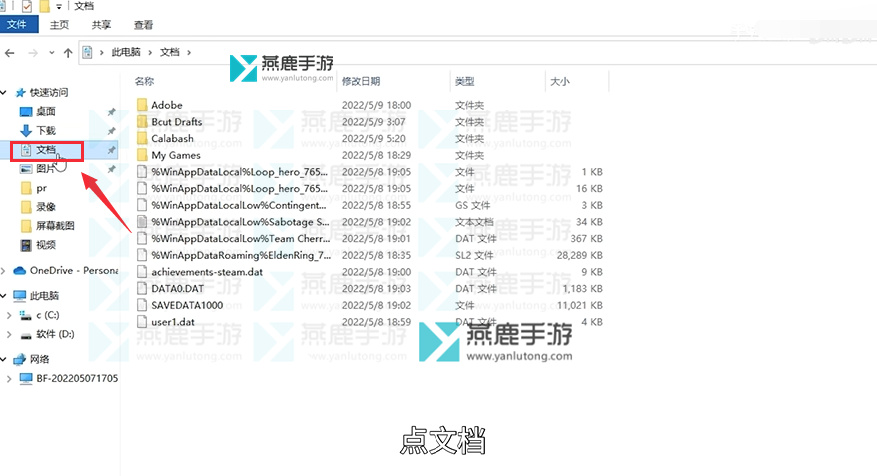
Task: Open the 下载 (Downloads) quick access folder
Action: click(46, 130)
